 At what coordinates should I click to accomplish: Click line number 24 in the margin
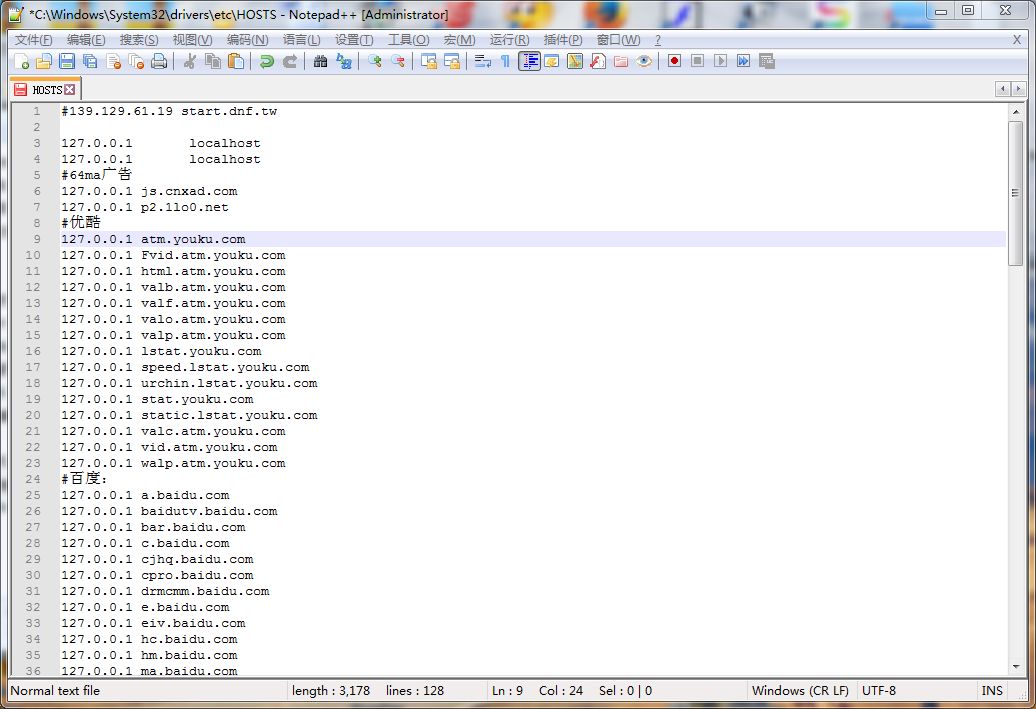[33, 479]
